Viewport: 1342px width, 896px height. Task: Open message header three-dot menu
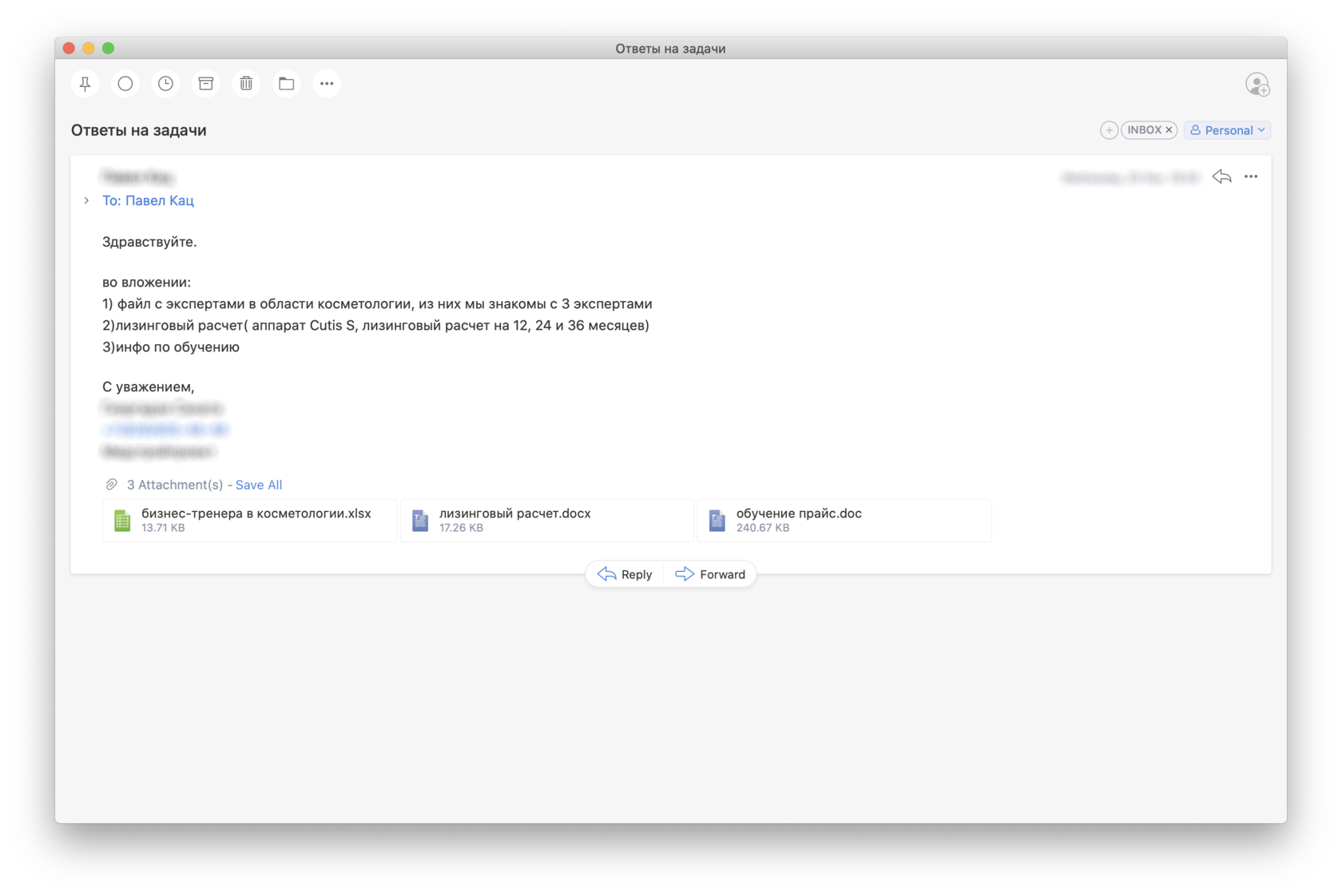coord(1251,176)
